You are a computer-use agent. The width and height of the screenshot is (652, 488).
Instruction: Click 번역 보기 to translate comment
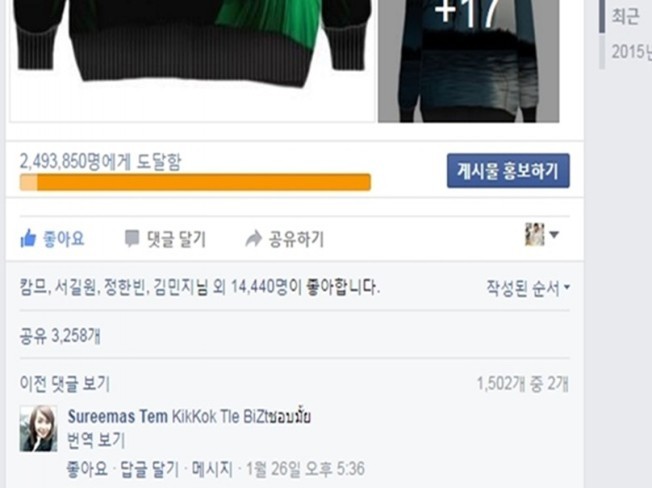(96, 441)
